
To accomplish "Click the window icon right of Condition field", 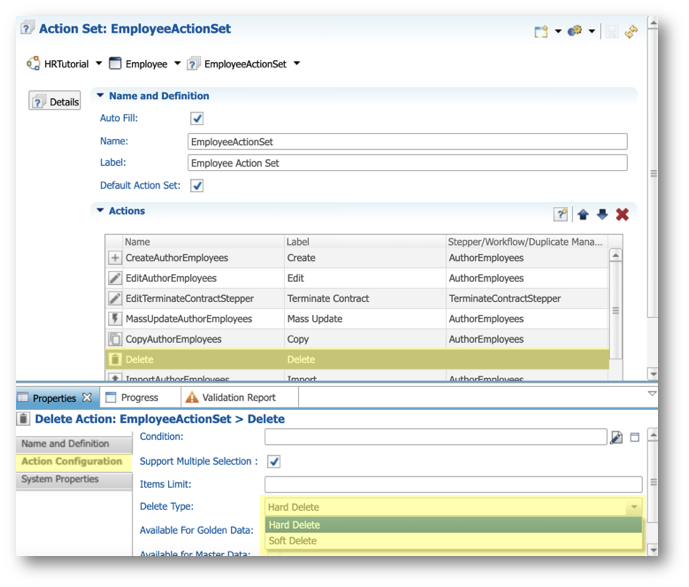I will point(635,437).
